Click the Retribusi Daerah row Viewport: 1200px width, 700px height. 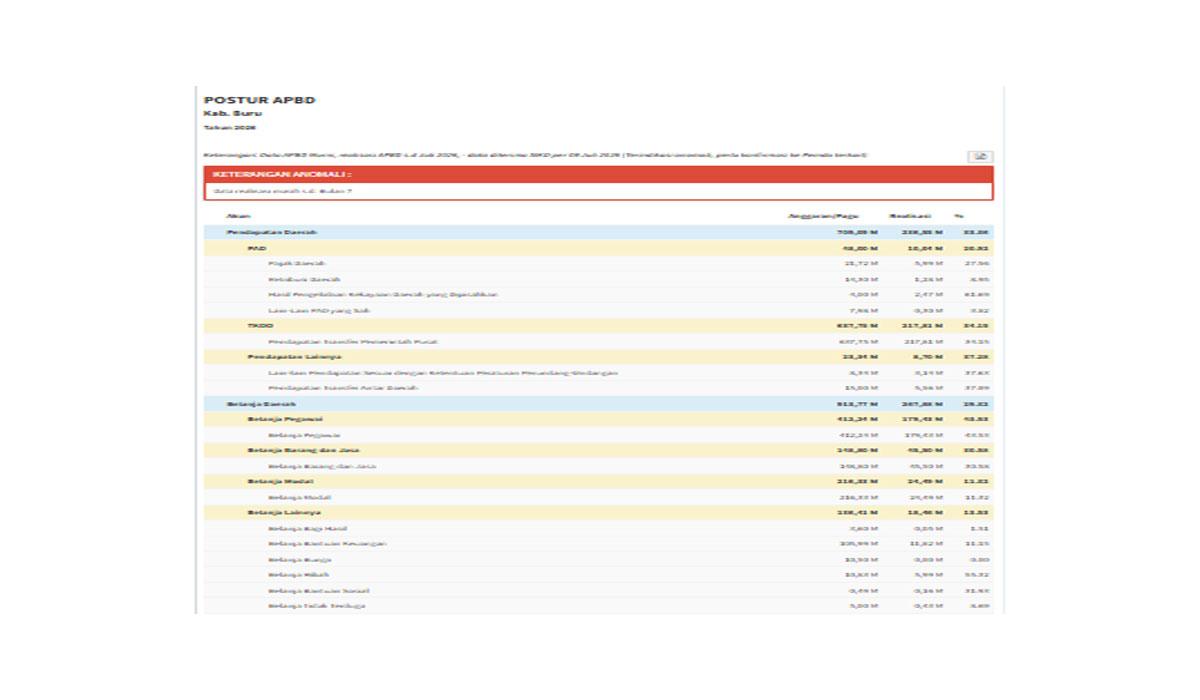pos(599,279)
